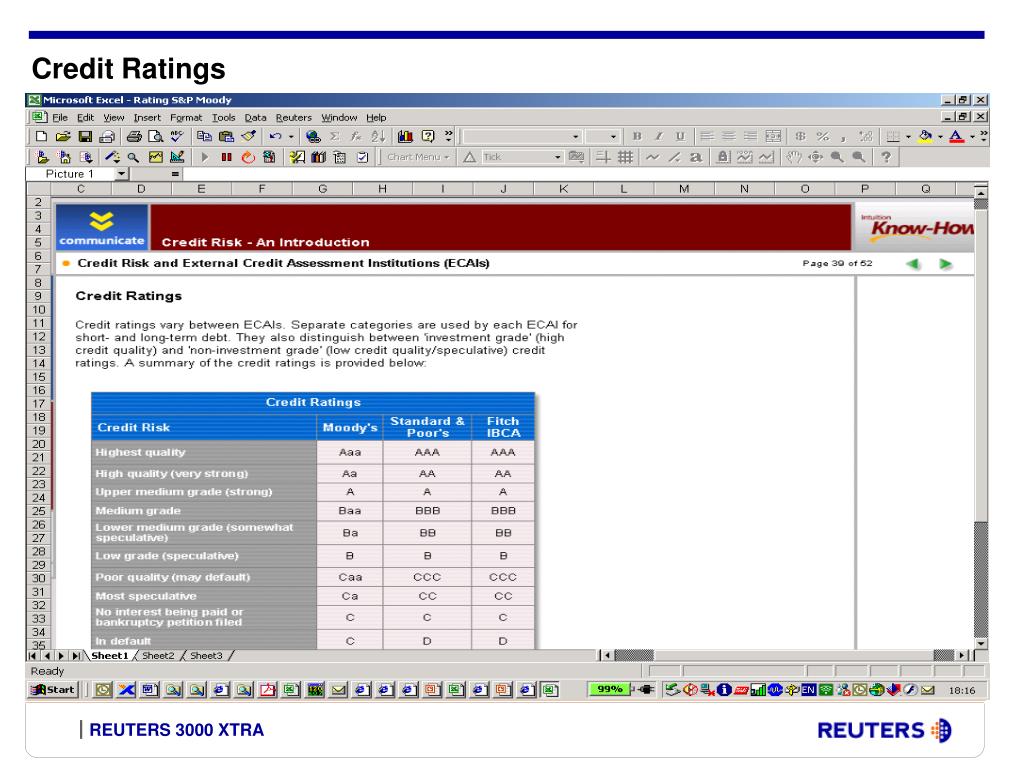Click the Windows Start button
1024x768 pixels.
54,690
